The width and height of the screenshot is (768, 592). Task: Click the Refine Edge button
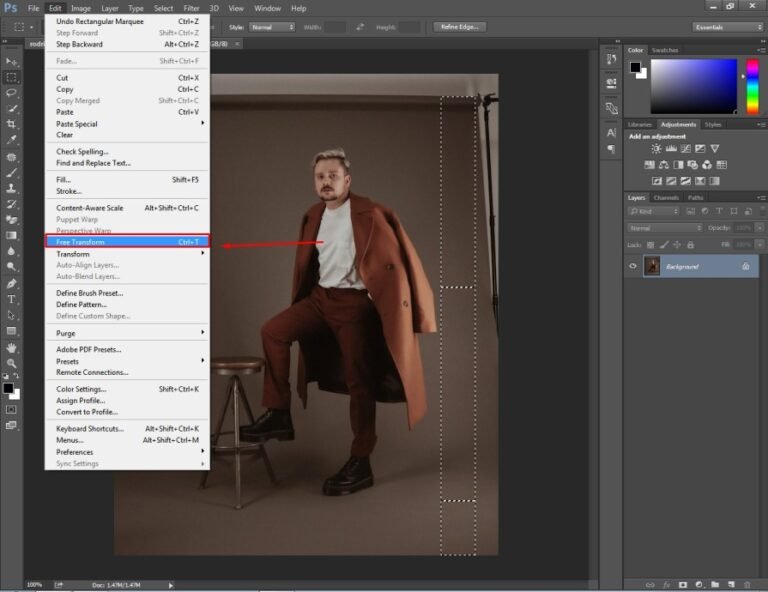459,27
